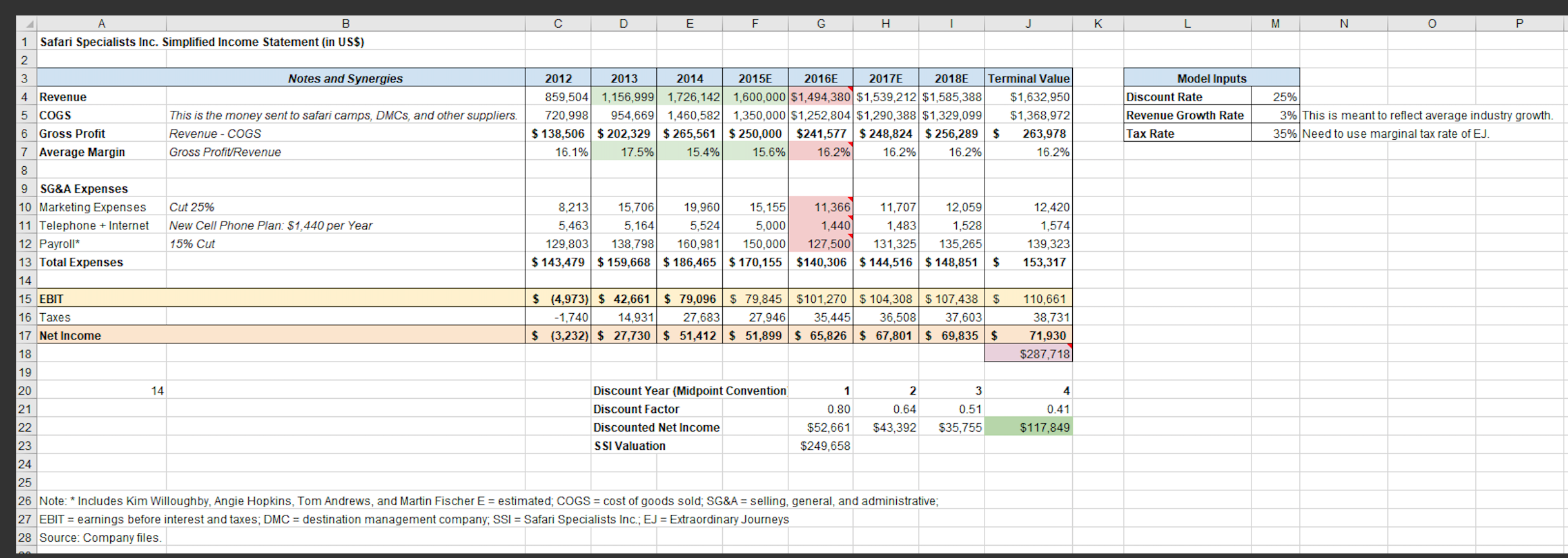Click the 'Discount Year (Midpoint Convention' label

click(x=690, y=390)
